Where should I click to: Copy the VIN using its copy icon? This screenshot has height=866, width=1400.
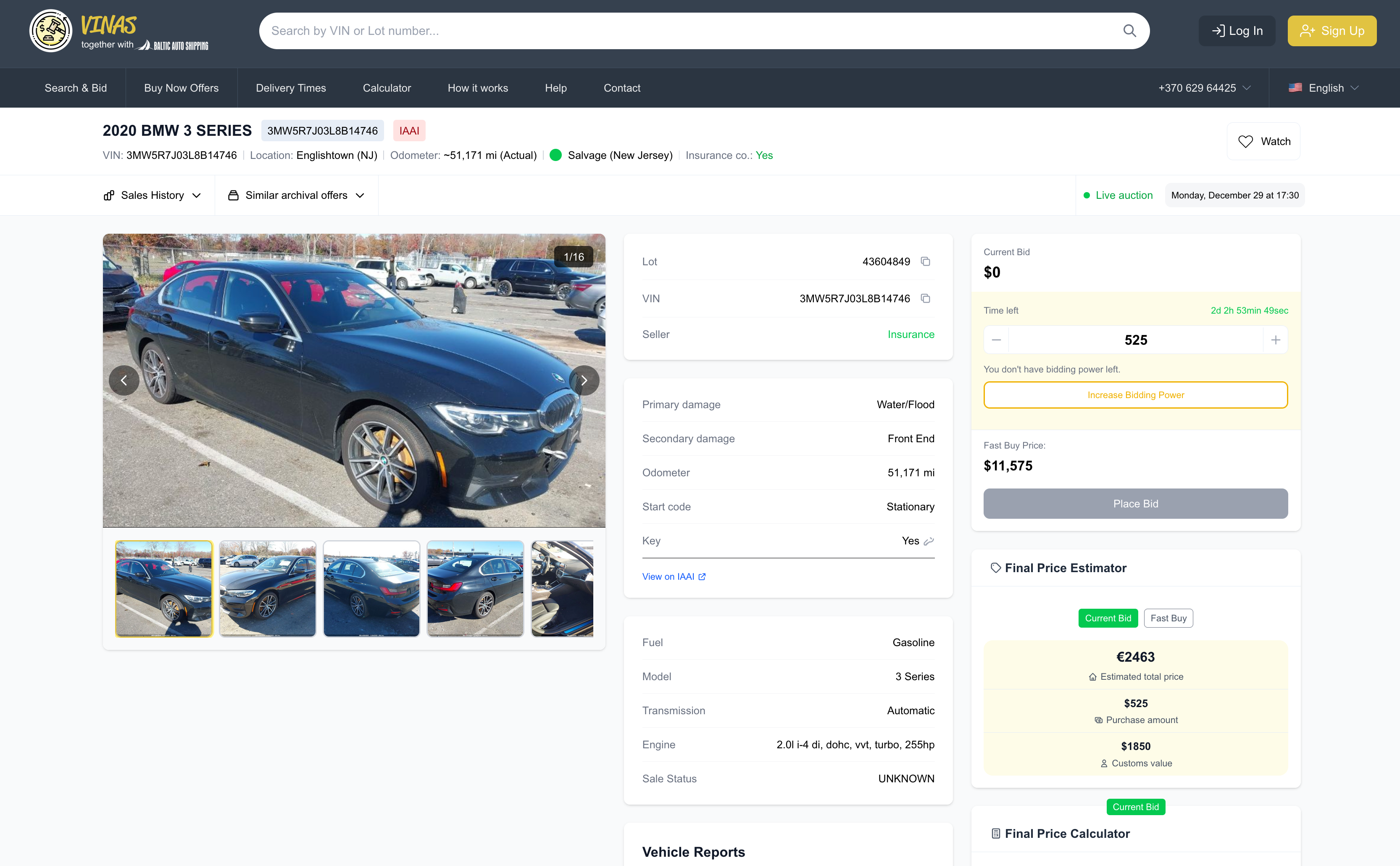[x=925, y=298]
